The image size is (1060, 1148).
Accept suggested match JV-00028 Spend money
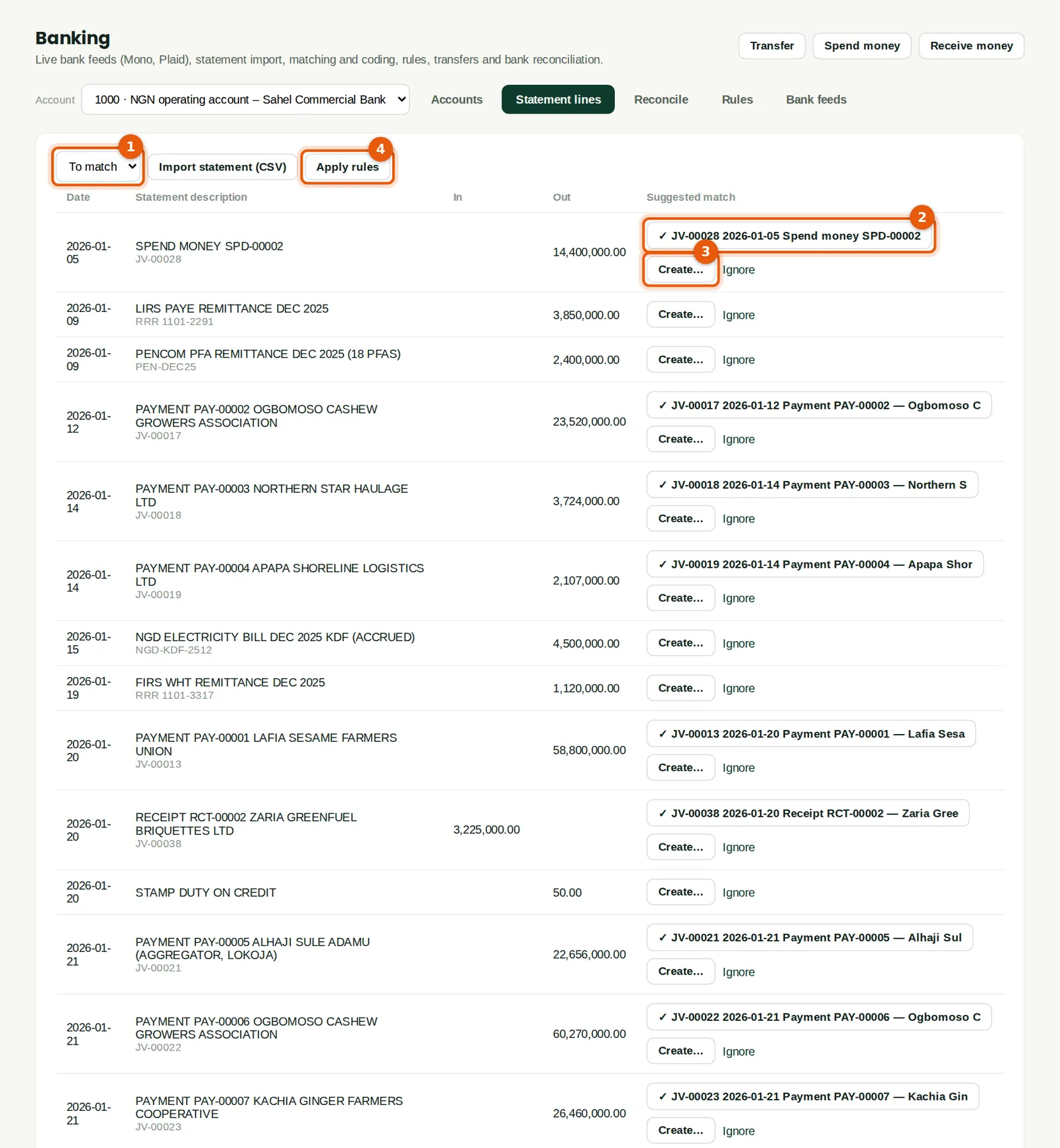[x=789, y=236]
